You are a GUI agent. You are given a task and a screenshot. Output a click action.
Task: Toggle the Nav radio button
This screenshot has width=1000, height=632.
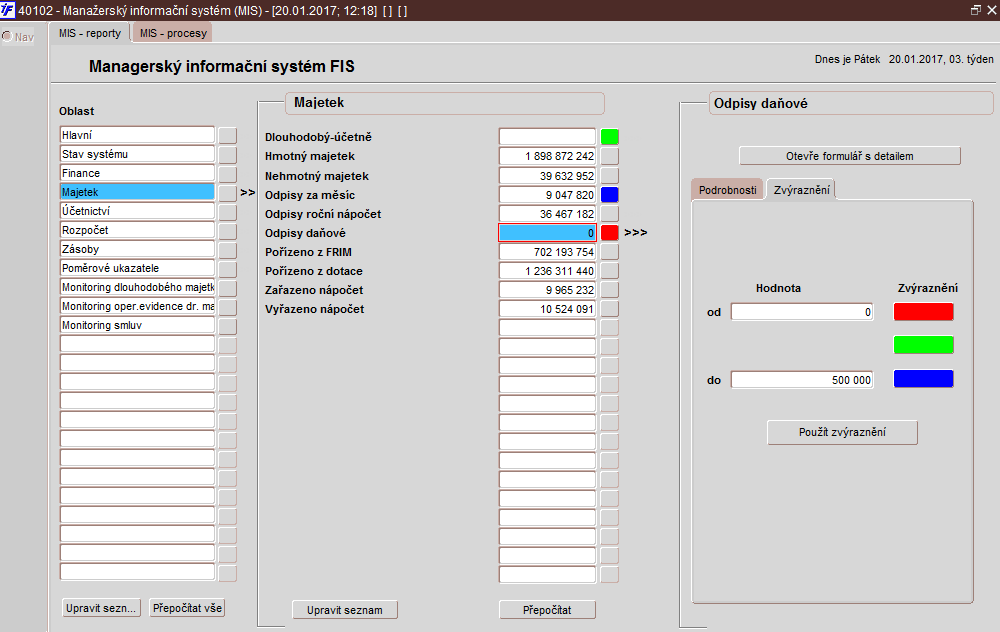coord(7,37)
